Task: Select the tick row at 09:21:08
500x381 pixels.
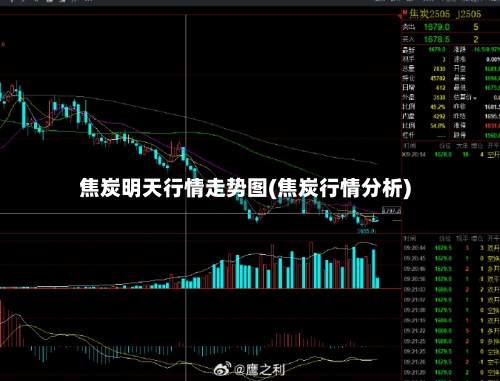Action: tap(451, 310)
